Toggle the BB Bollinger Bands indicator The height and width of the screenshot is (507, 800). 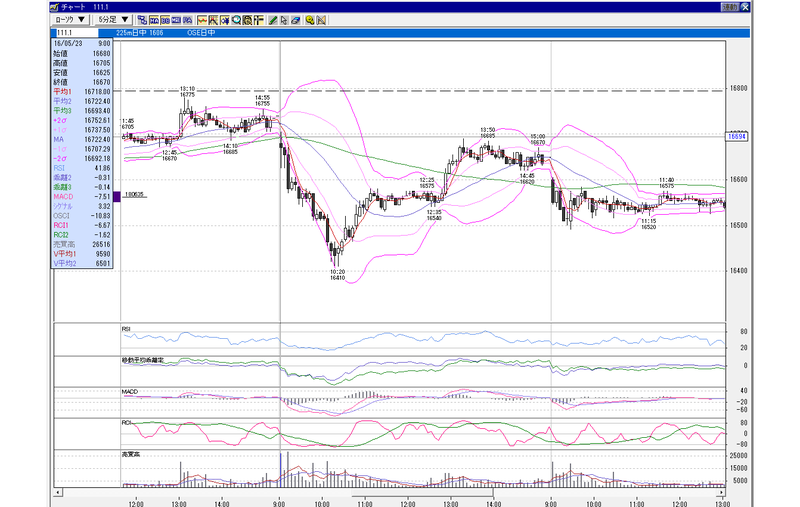165,20
